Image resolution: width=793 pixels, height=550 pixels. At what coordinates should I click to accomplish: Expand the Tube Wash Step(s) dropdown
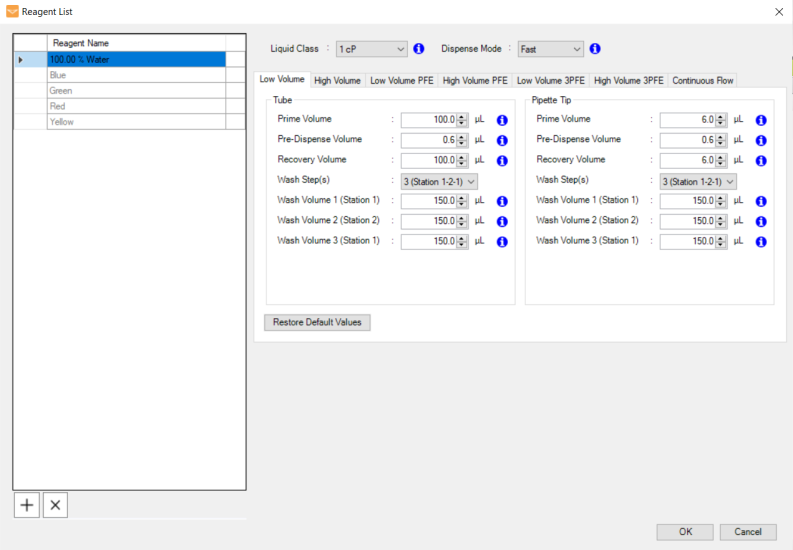coord(439,181)
